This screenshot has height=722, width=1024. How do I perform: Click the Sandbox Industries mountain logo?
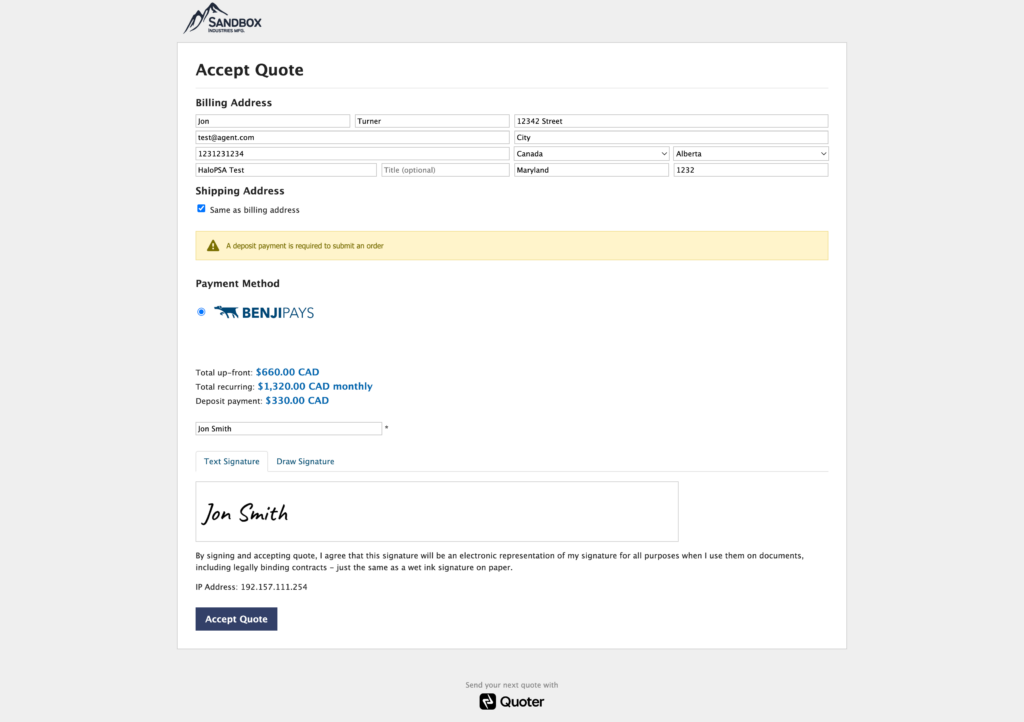click(222, 18)
